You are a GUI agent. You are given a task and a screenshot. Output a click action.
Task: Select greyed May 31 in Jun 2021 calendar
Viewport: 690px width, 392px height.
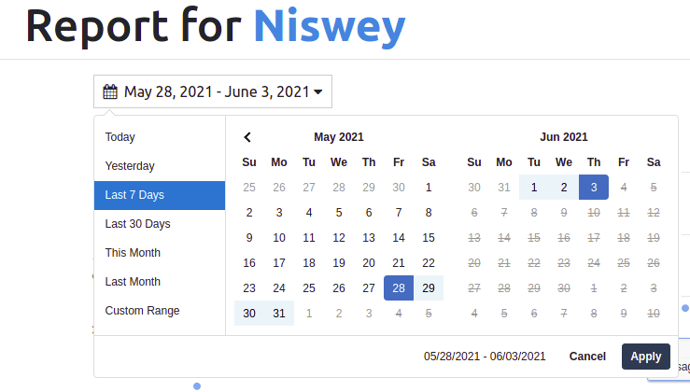pos(504,187)
